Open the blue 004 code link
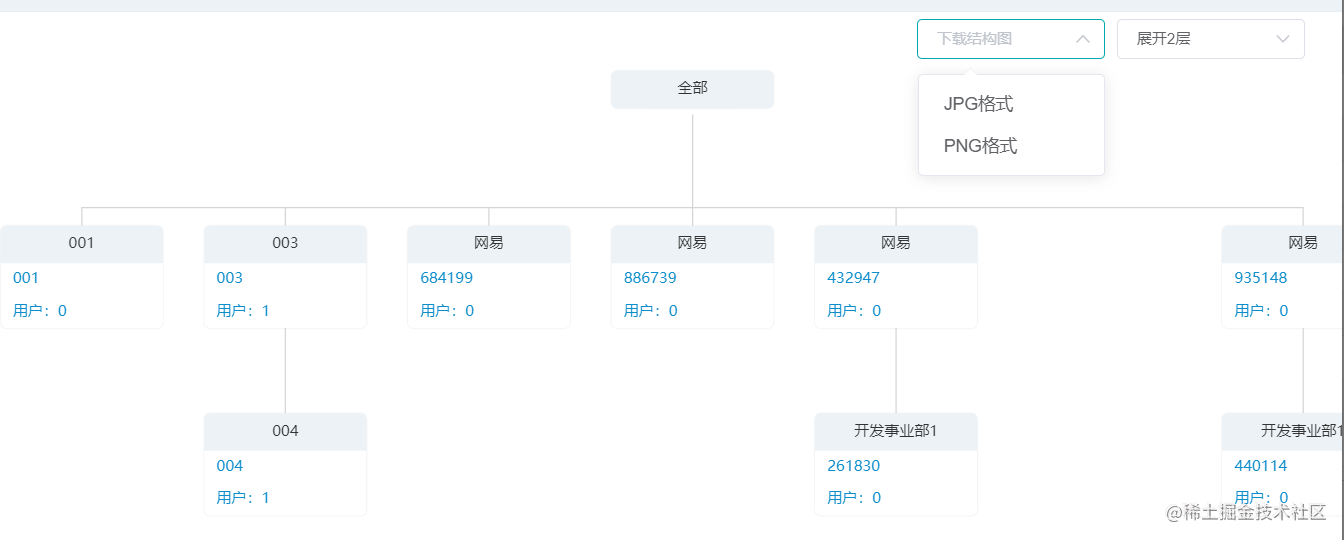The image size is (1344, 540). (230, 466)
